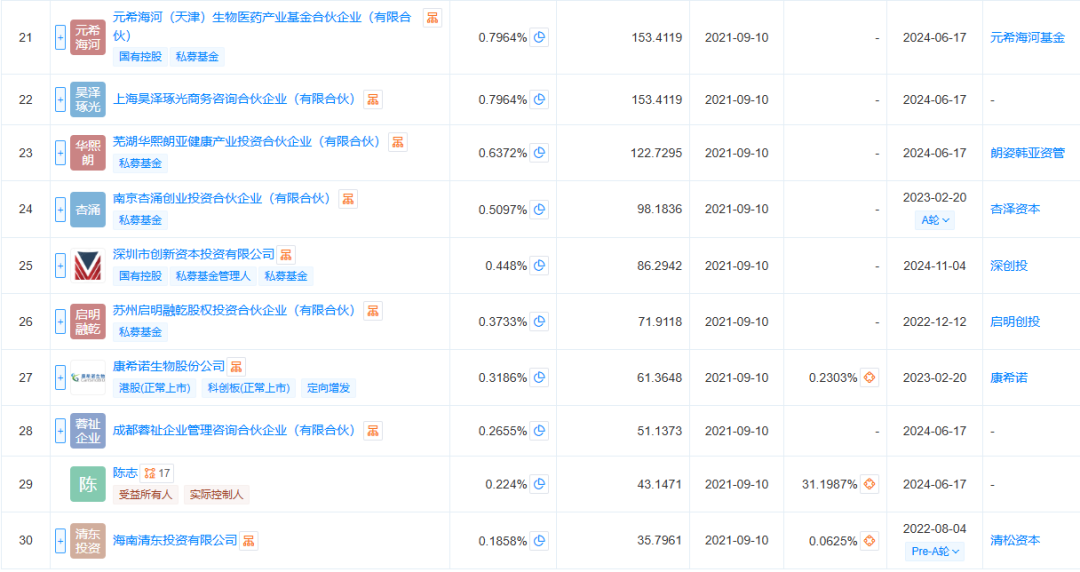1080x572 pixels.
Task: Click the chain icon beside 0.2303%
Action: point(869,378)
